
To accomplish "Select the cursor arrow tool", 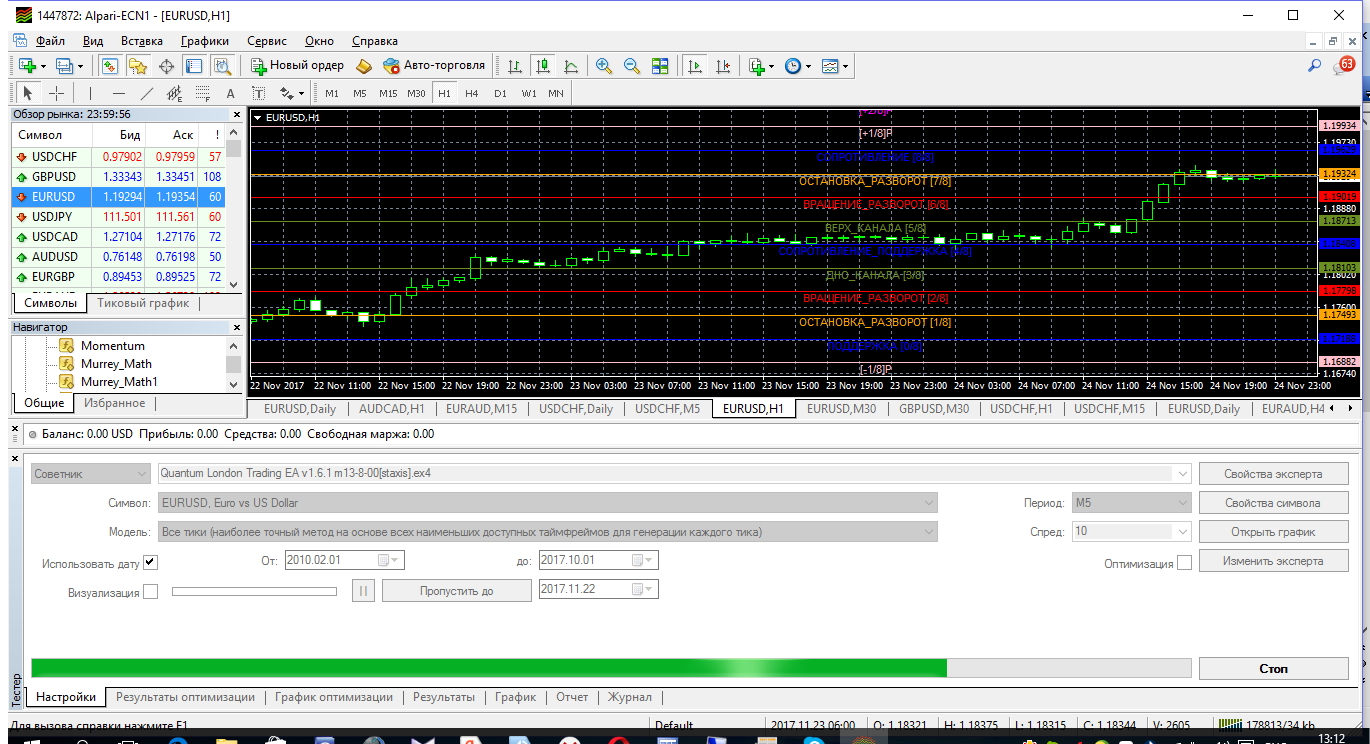I will pos(28,93).
